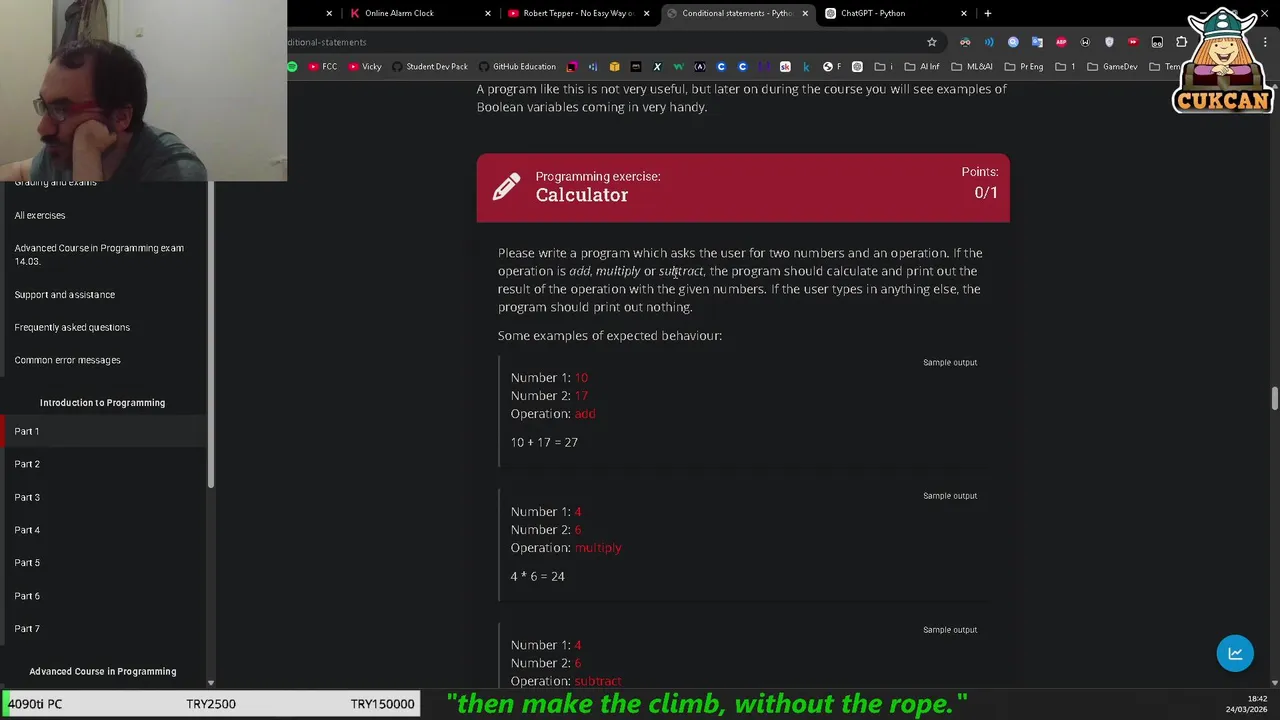Click the pencil icon in Calculator header
The width and height of the screenshot is (1280, 720).
point(506,187)
